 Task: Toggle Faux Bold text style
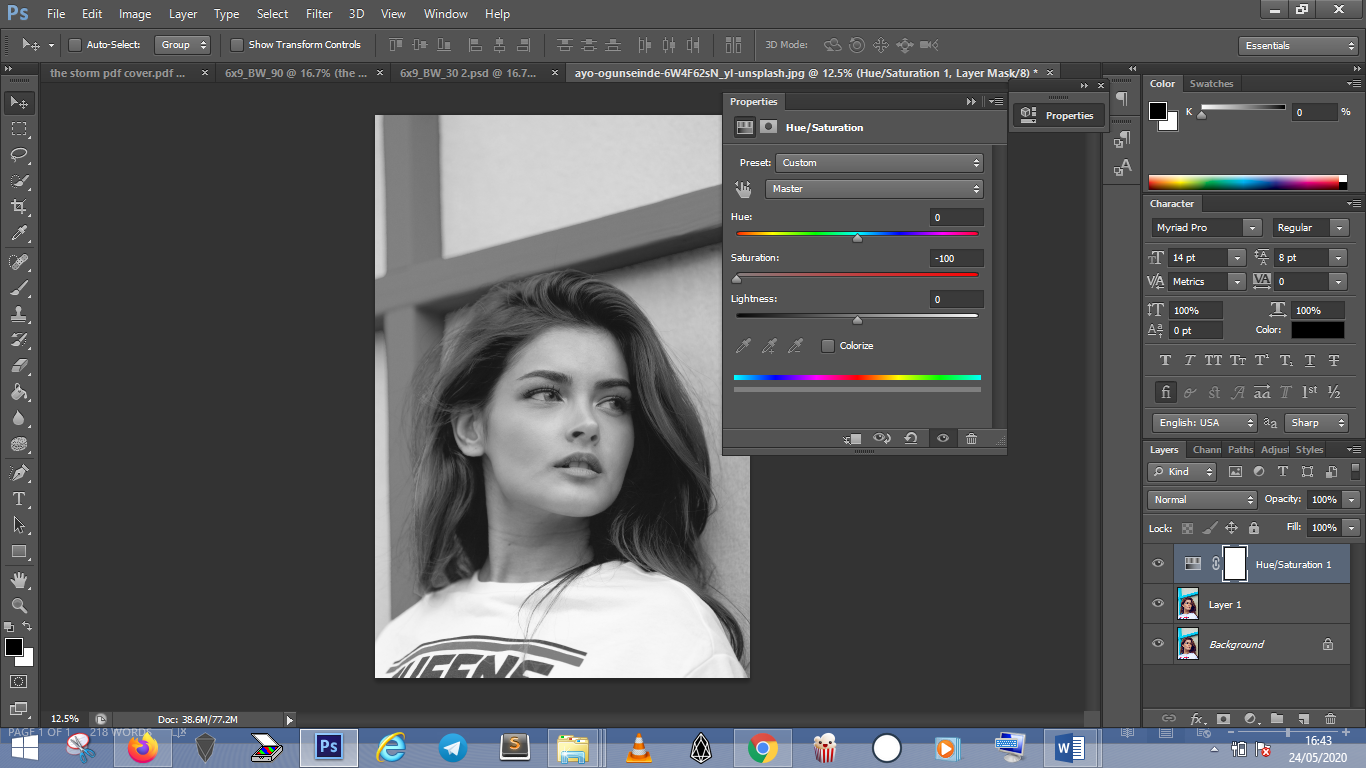[x=1165, y=361]
